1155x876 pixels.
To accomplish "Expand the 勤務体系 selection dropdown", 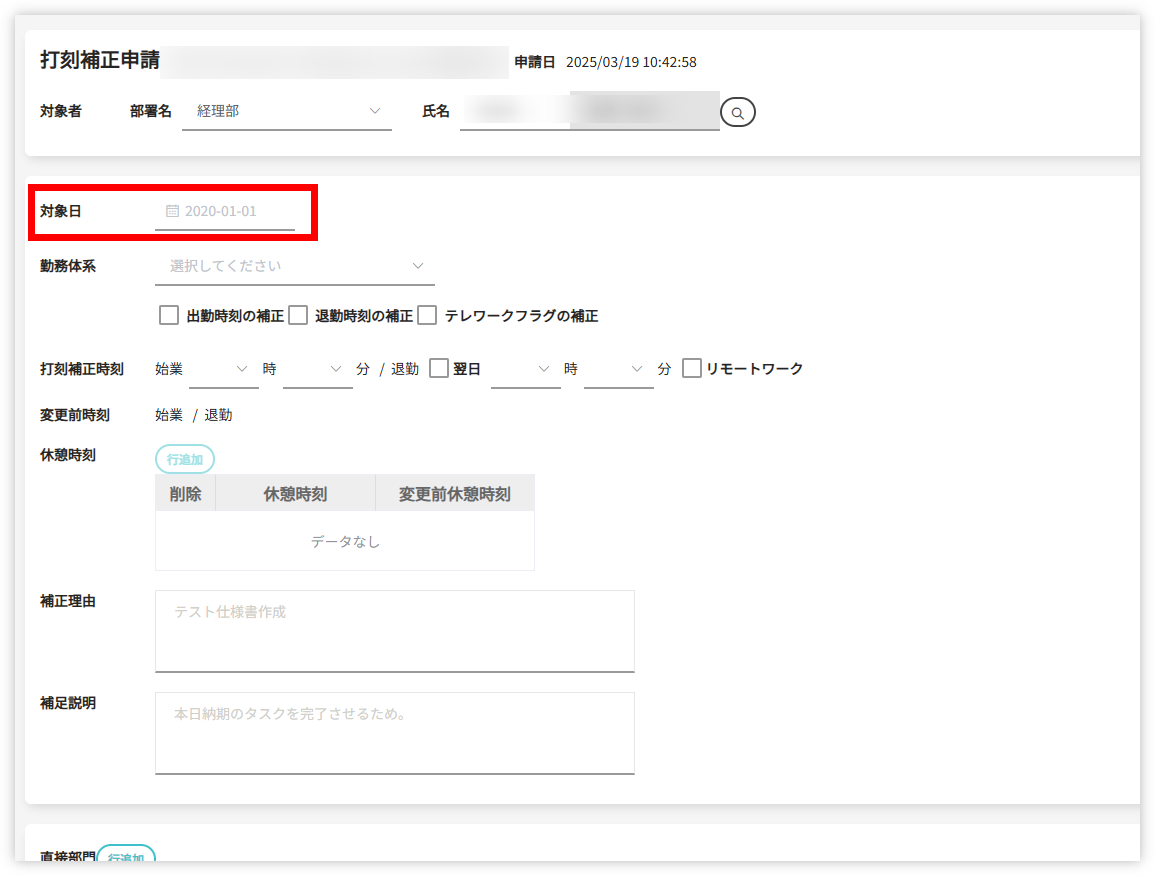I will point(295,266).
